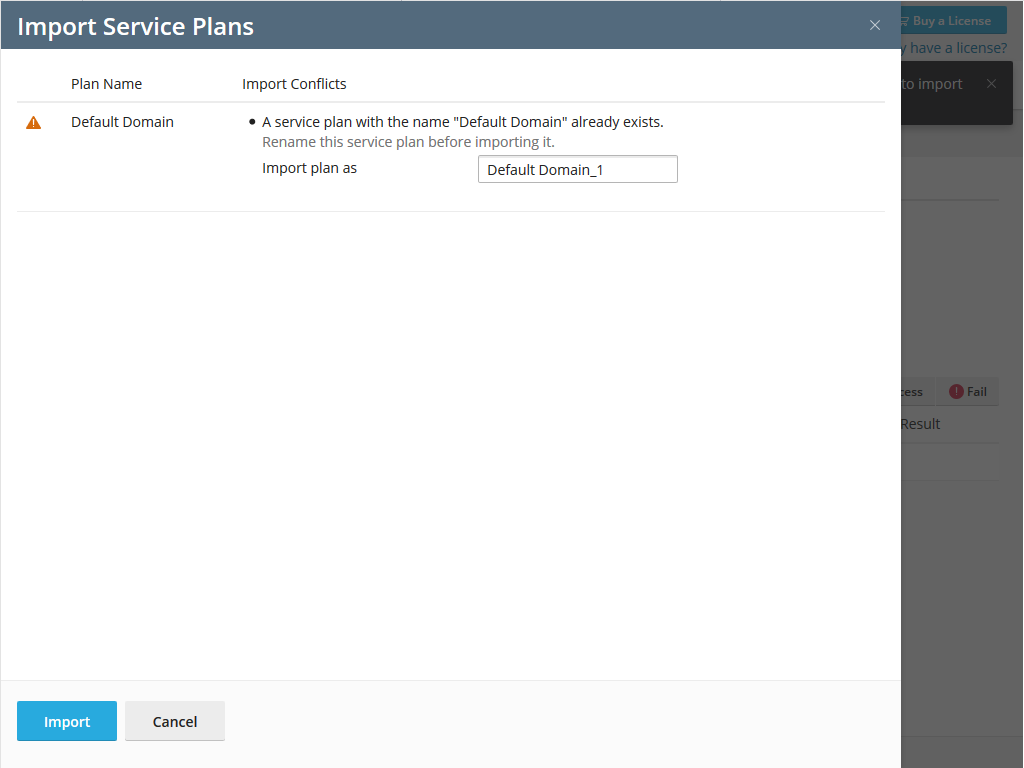The height and width of the screenshot is (768, 1024).
Task: Click the Plan Name column header
Action: (106, 84)
